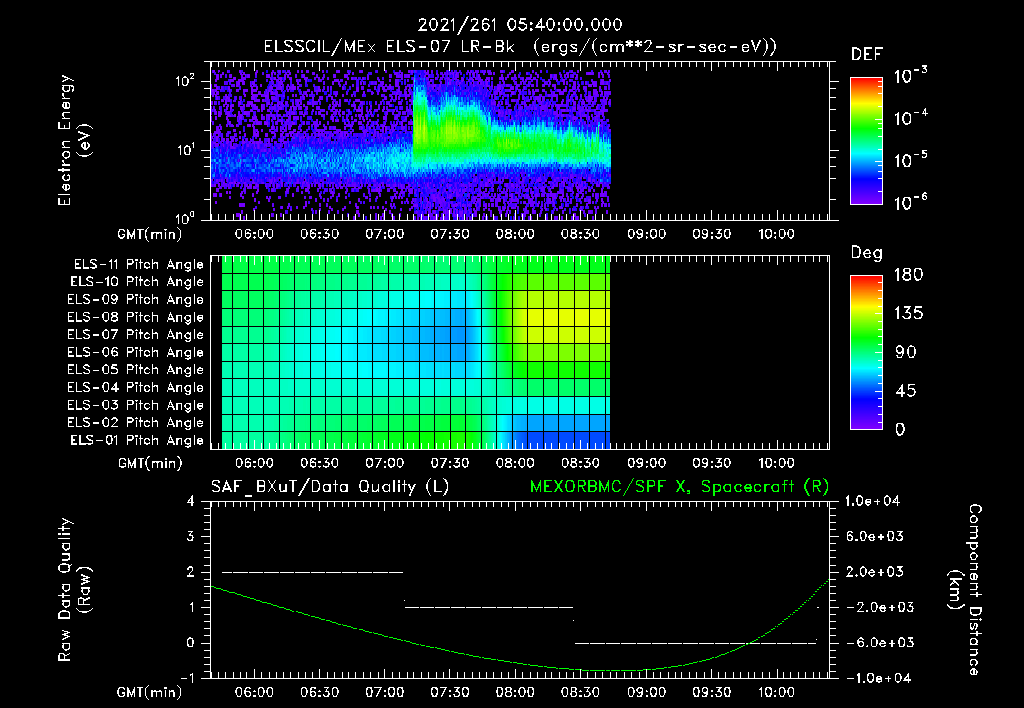Click GMT(min) label under the spectrogram
This screenshot has width=1024, height=708.
[x=150, y=234]
